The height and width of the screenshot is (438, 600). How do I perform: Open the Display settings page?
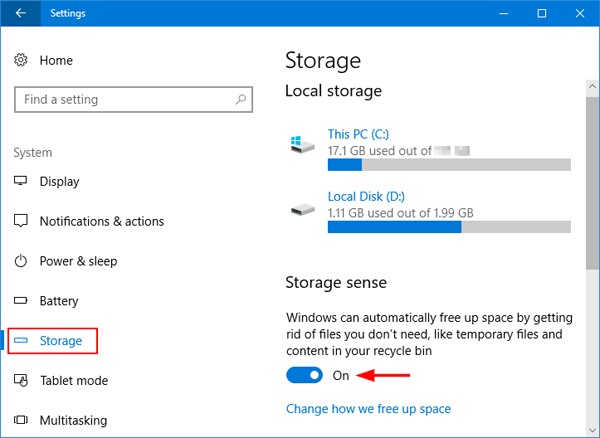coord(59,182)
